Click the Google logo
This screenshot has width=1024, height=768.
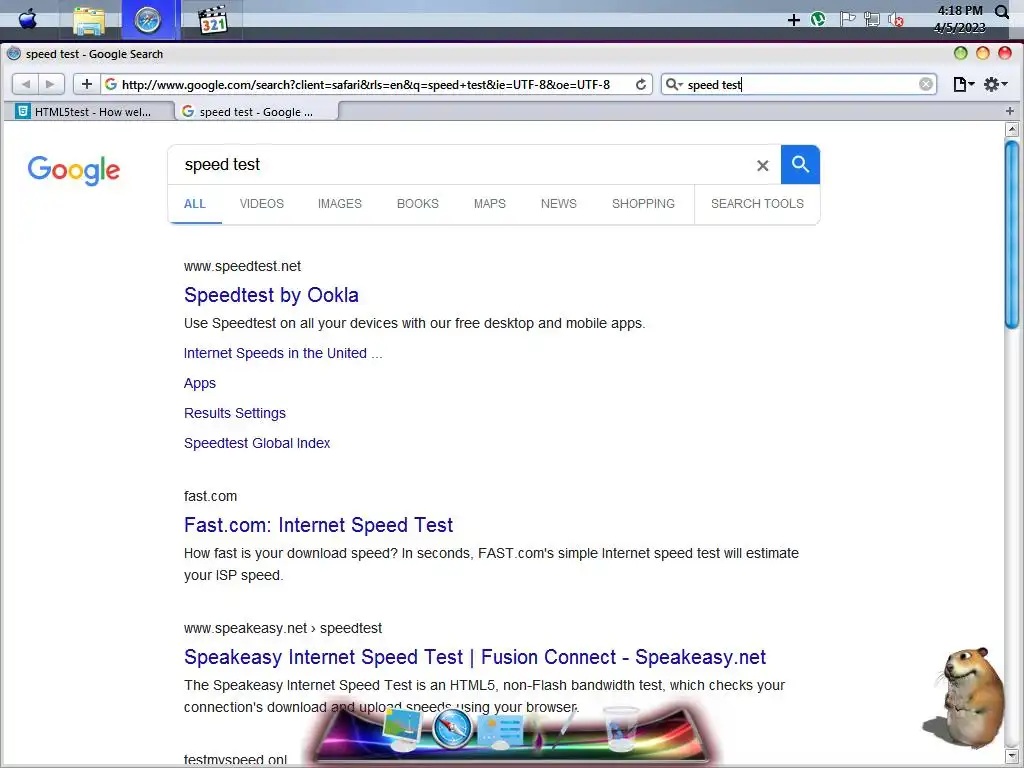[x=74, y=170]
